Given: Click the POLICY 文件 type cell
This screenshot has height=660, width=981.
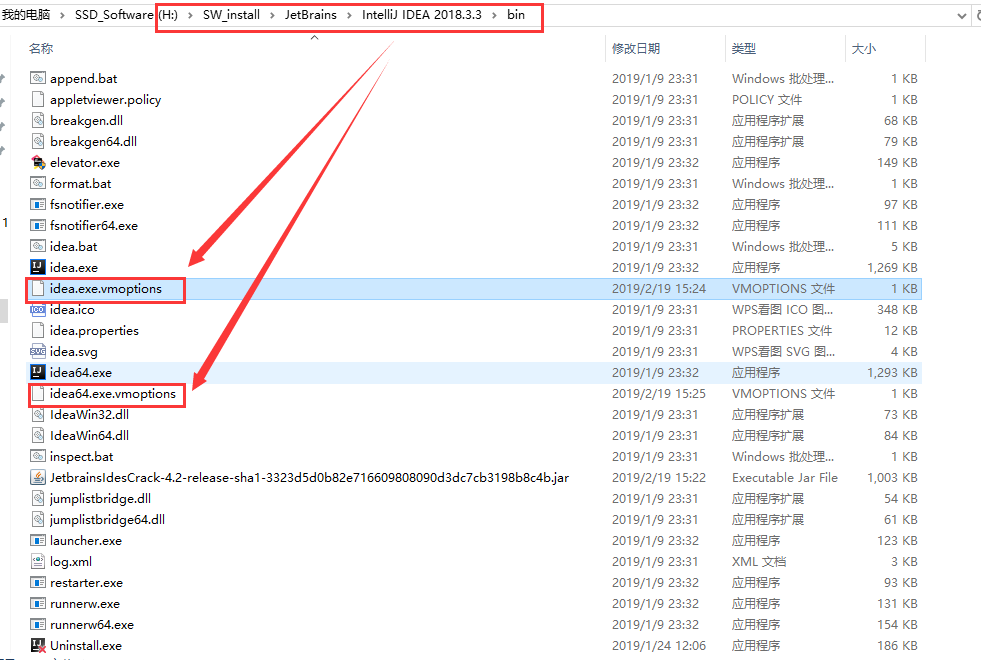Looking at the screenshot, I should [x=767, y=99].
